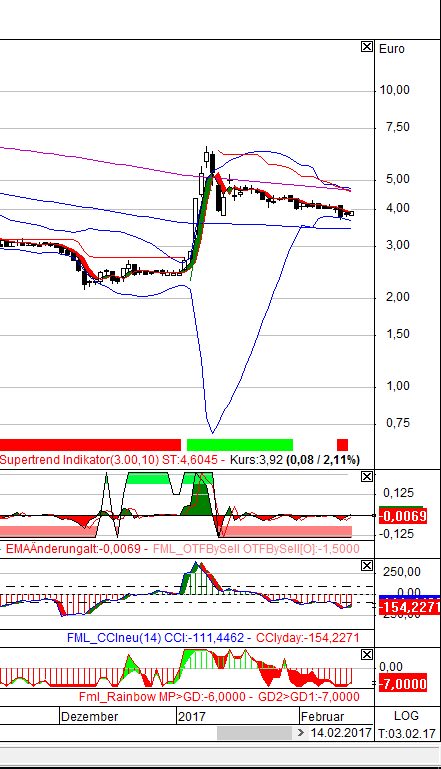
Task: Click the red -154,2271 CCI value marker
Action: [409, 607]
